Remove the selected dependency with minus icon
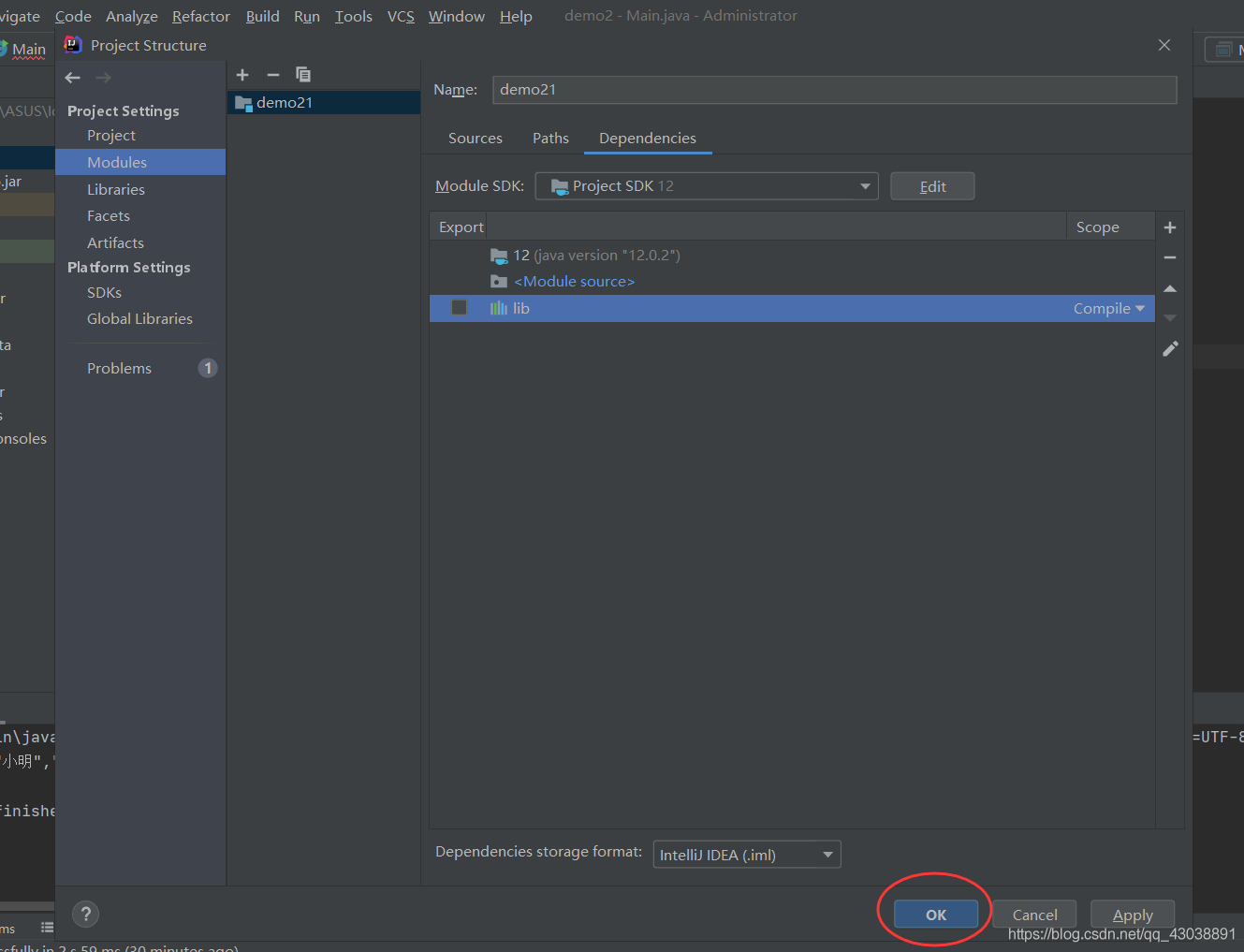 pos(1170,257)
